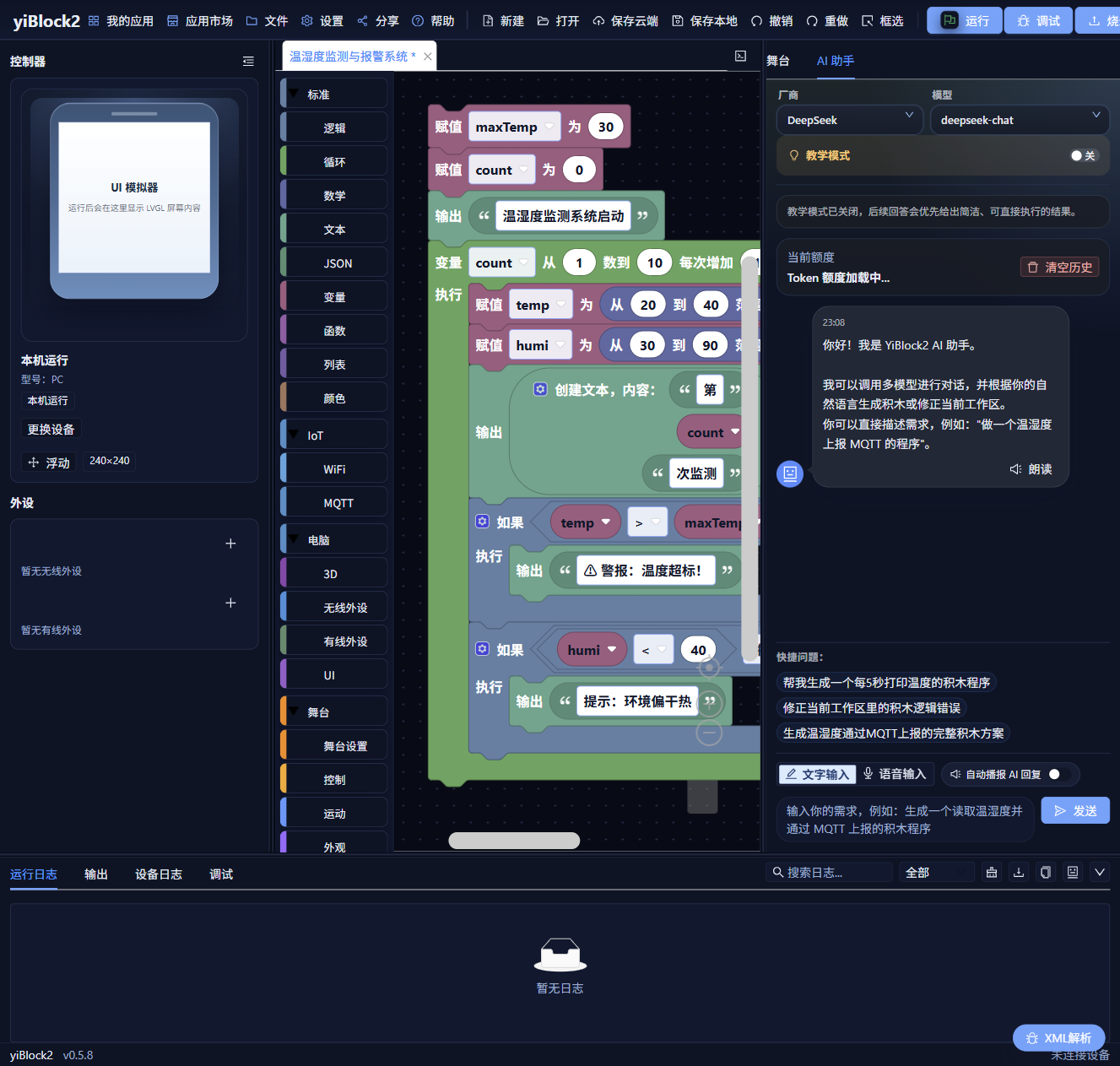Screen dimensions: 1120x1066
Task: Collapse the log panel with the chevron
Action: pos(1100,872)
